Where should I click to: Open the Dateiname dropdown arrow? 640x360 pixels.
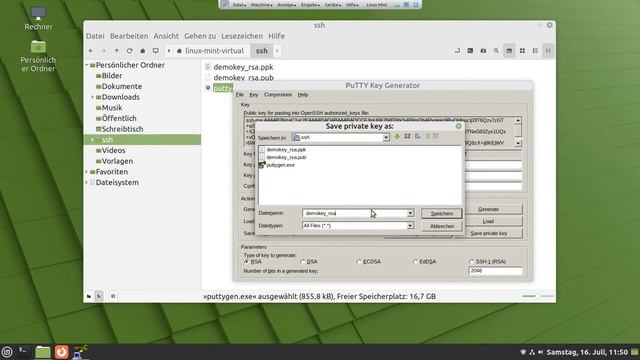(x=410, y=213)
